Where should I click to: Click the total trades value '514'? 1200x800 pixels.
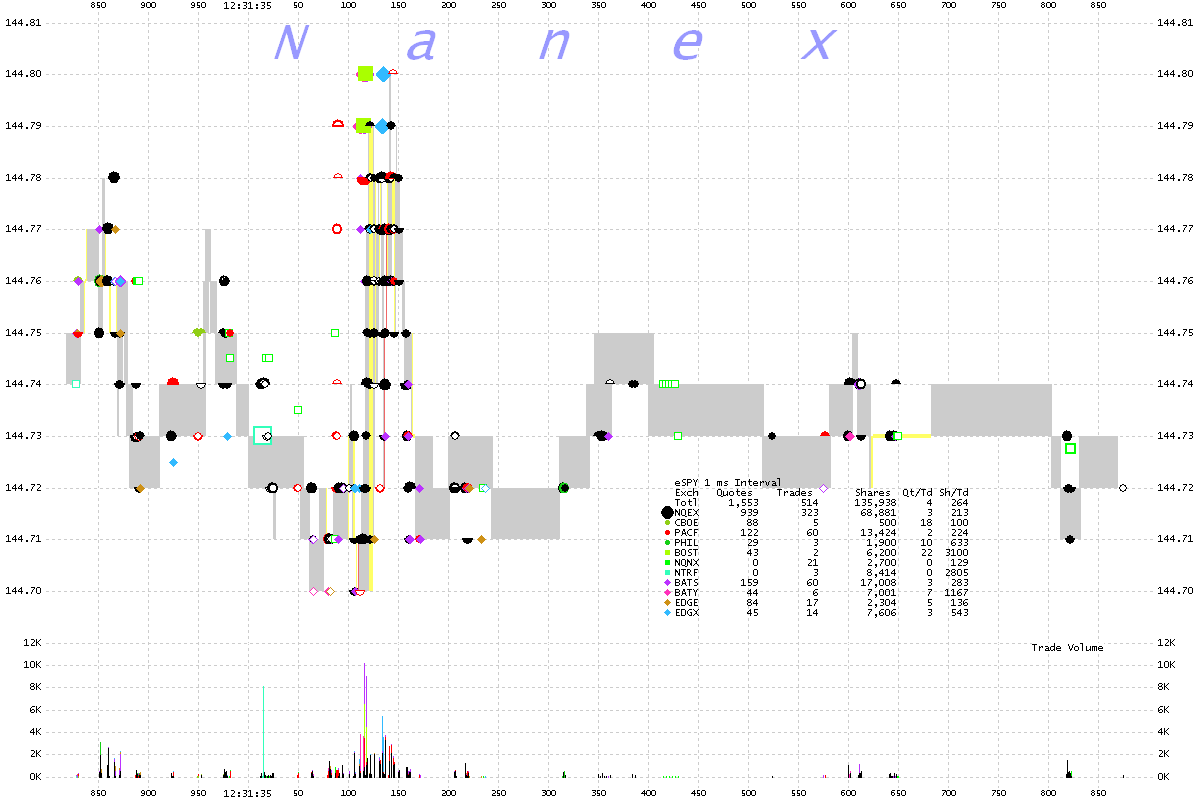[810, 503]
